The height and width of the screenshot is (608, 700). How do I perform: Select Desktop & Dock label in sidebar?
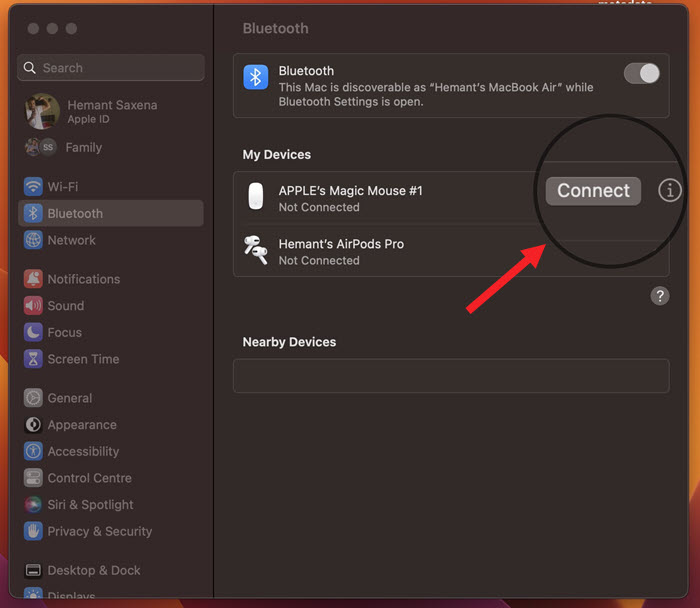point(94,570)
